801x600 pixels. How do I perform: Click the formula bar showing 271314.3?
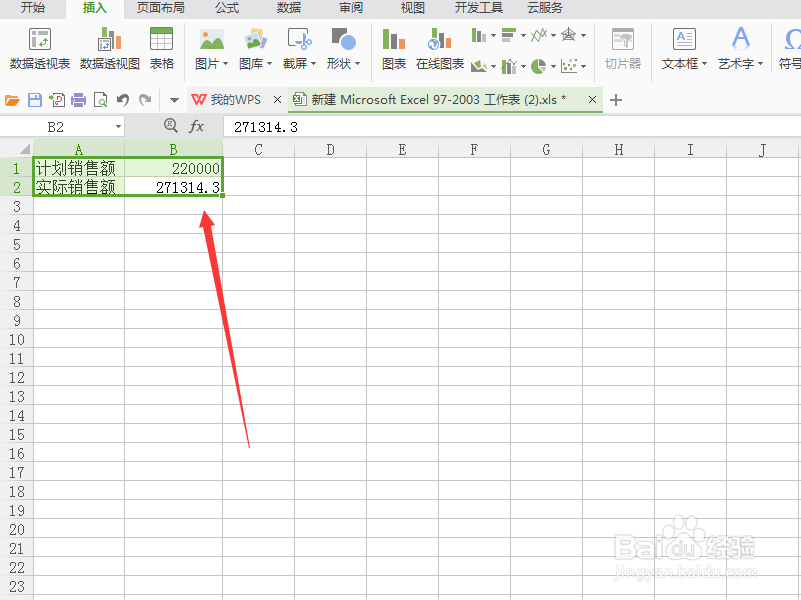(x=512, y=127)
